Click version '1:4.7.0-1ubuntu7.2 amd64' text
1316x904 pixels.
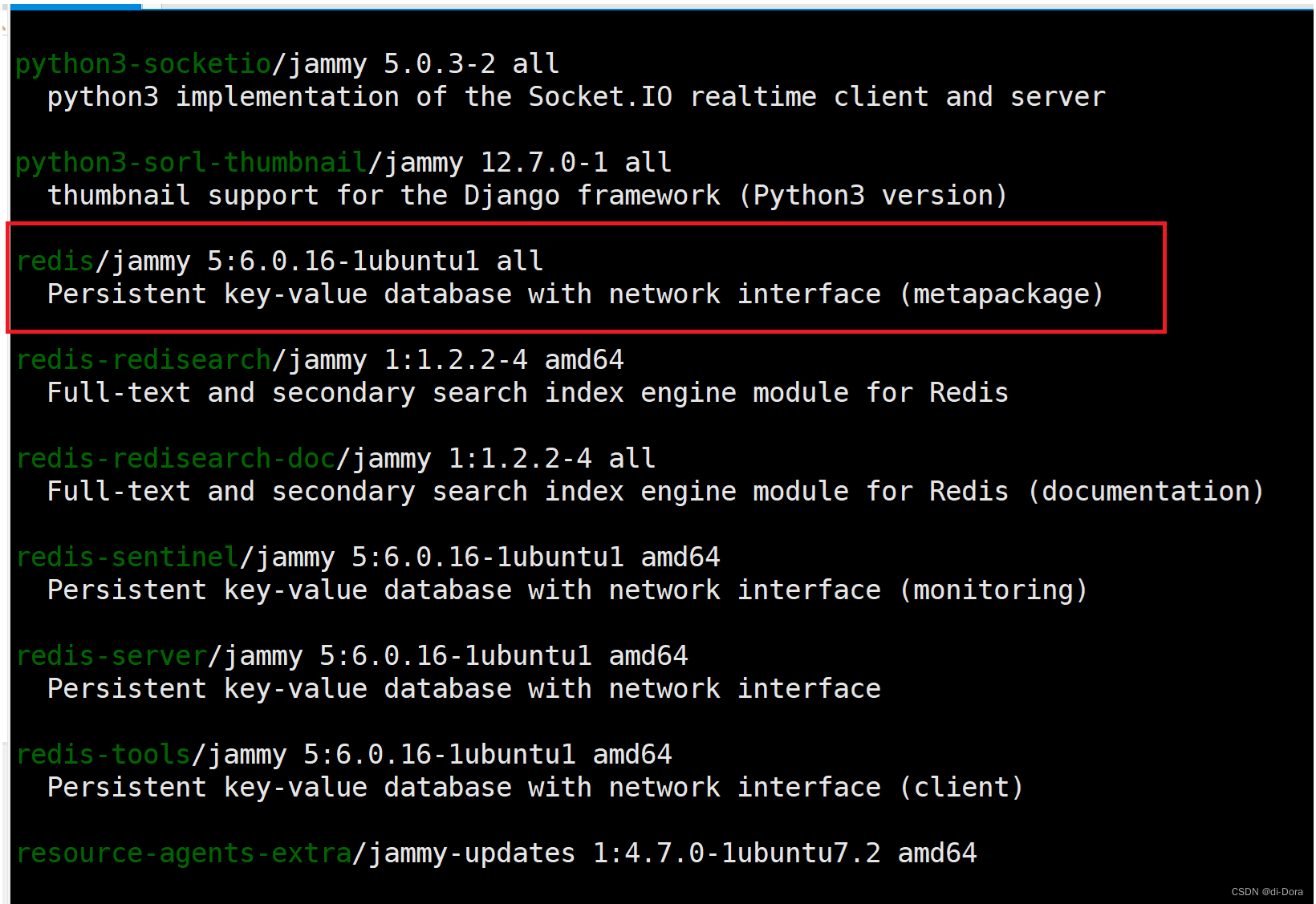coord(785,853)
